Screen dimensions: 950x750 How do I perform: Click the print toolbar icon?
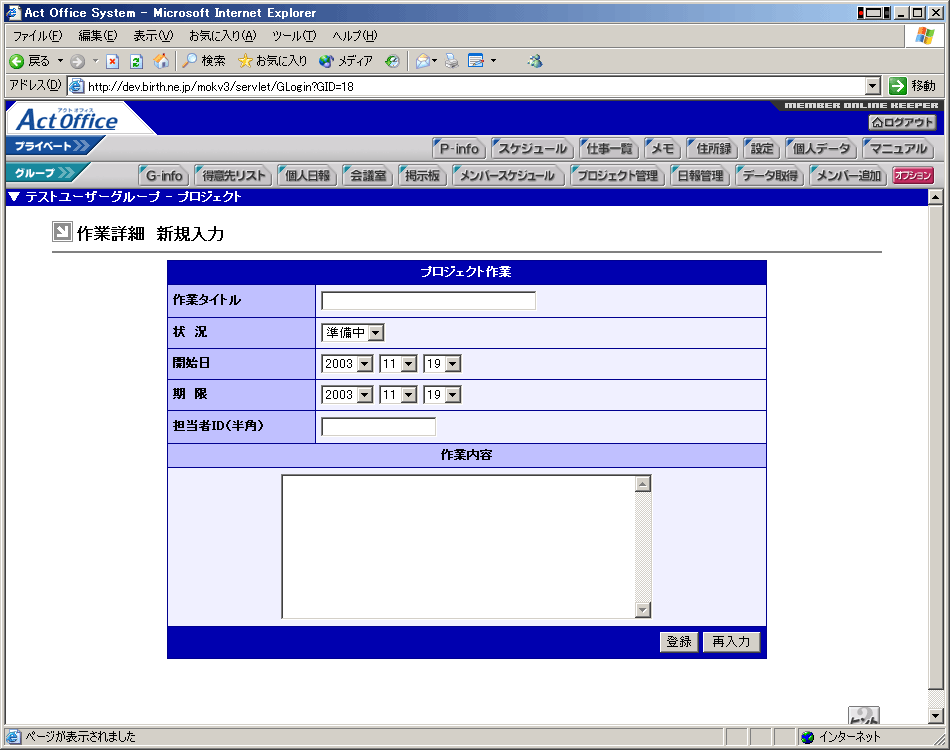452,61
